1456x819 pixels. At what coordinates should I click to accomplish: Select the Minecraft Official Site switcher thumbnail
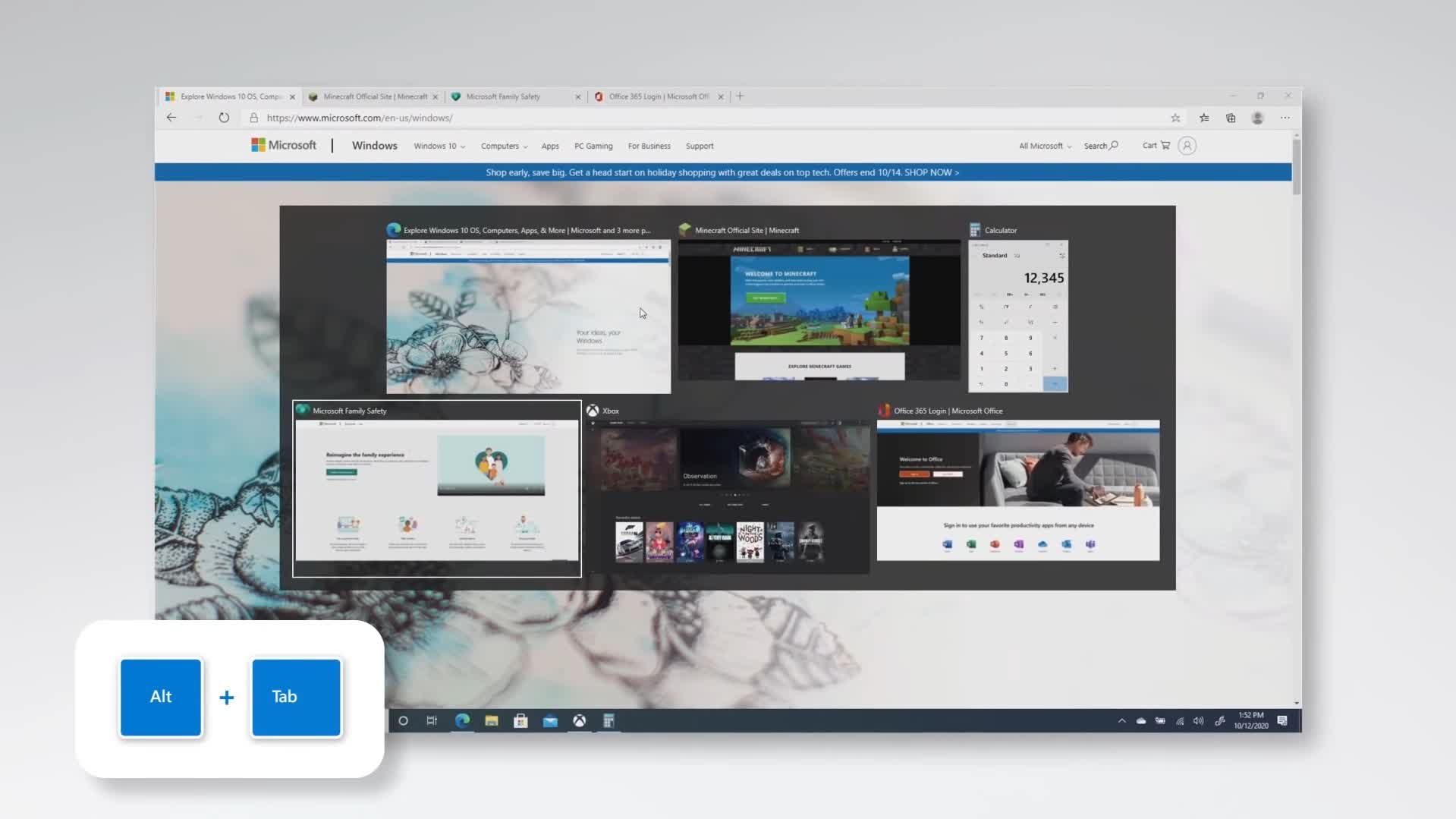coord(819,310)
